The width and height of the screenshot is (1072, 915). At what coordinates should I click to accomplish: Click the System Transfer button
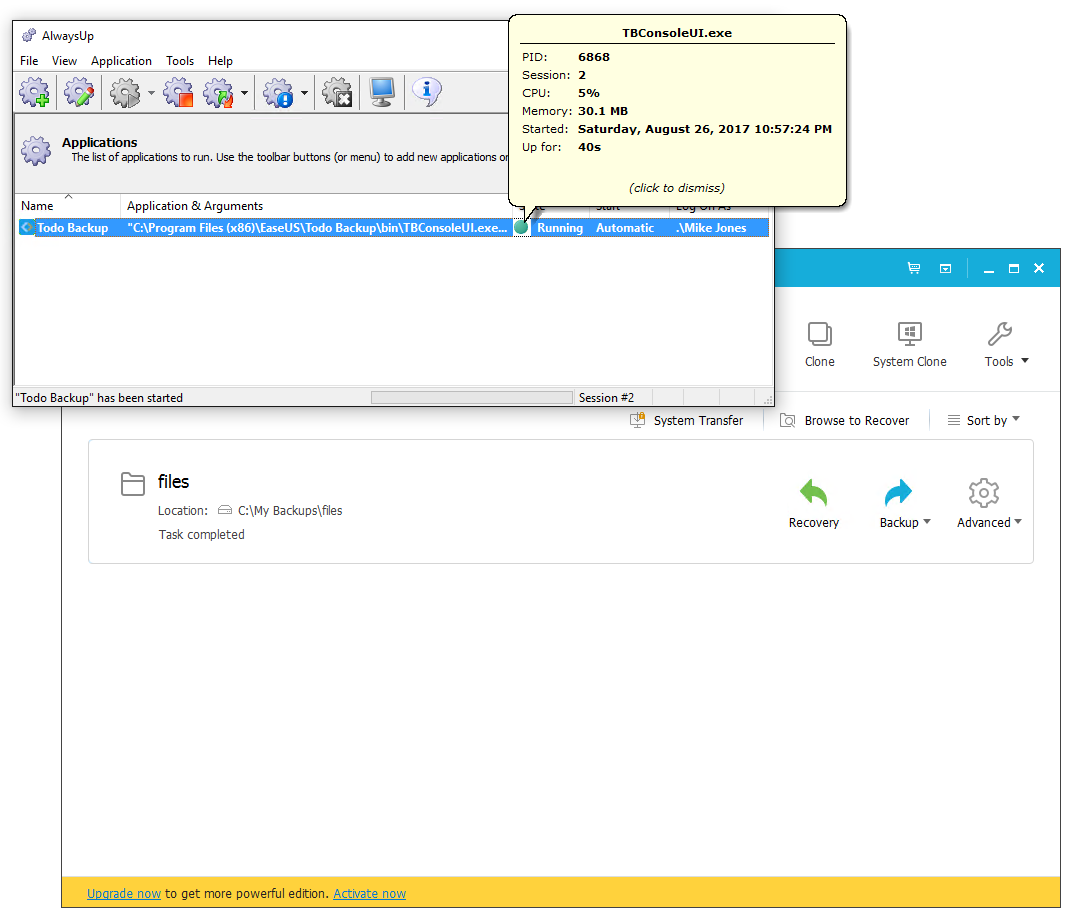[x=686, y=421]
